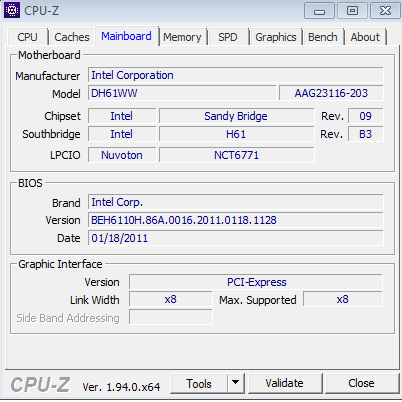Viewport: 402px width, 402px height.
Task: Click the Sandy Bridge chipset value
Action: click(x=236, y=116)
